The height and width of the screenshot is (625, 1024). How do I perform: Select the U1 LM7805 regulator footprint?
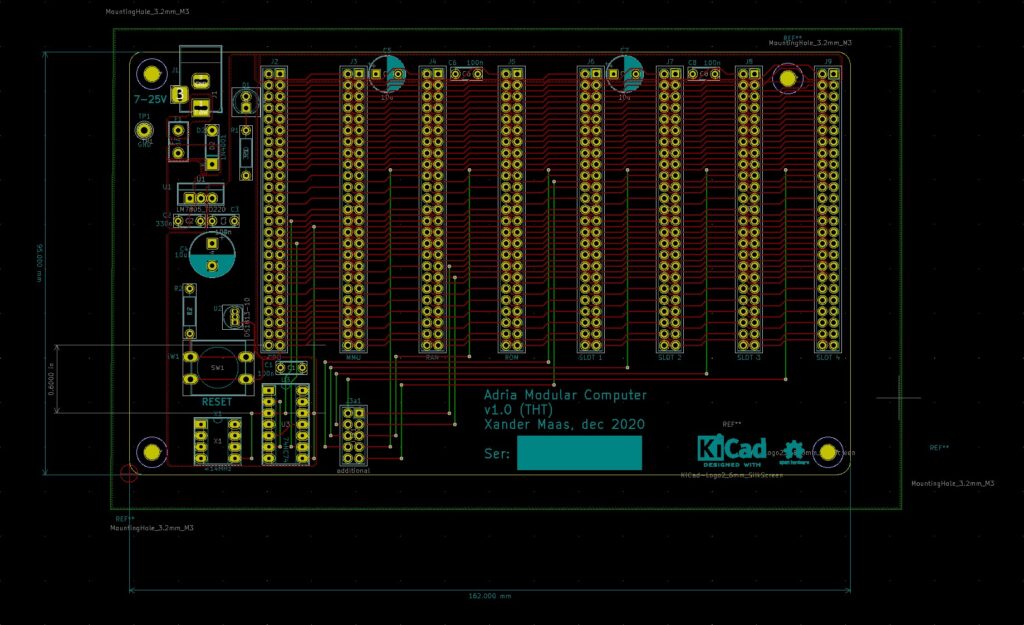click(x=201, y=194)
